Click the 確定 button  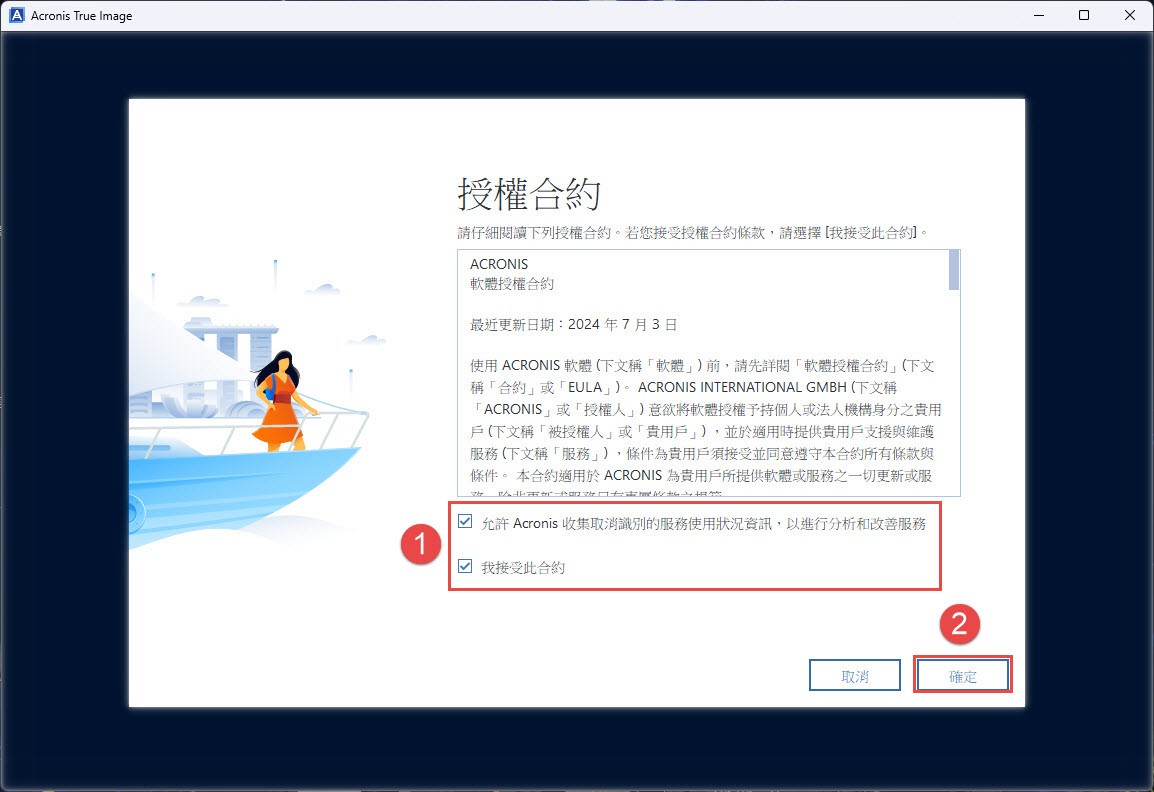click(963, 675)
